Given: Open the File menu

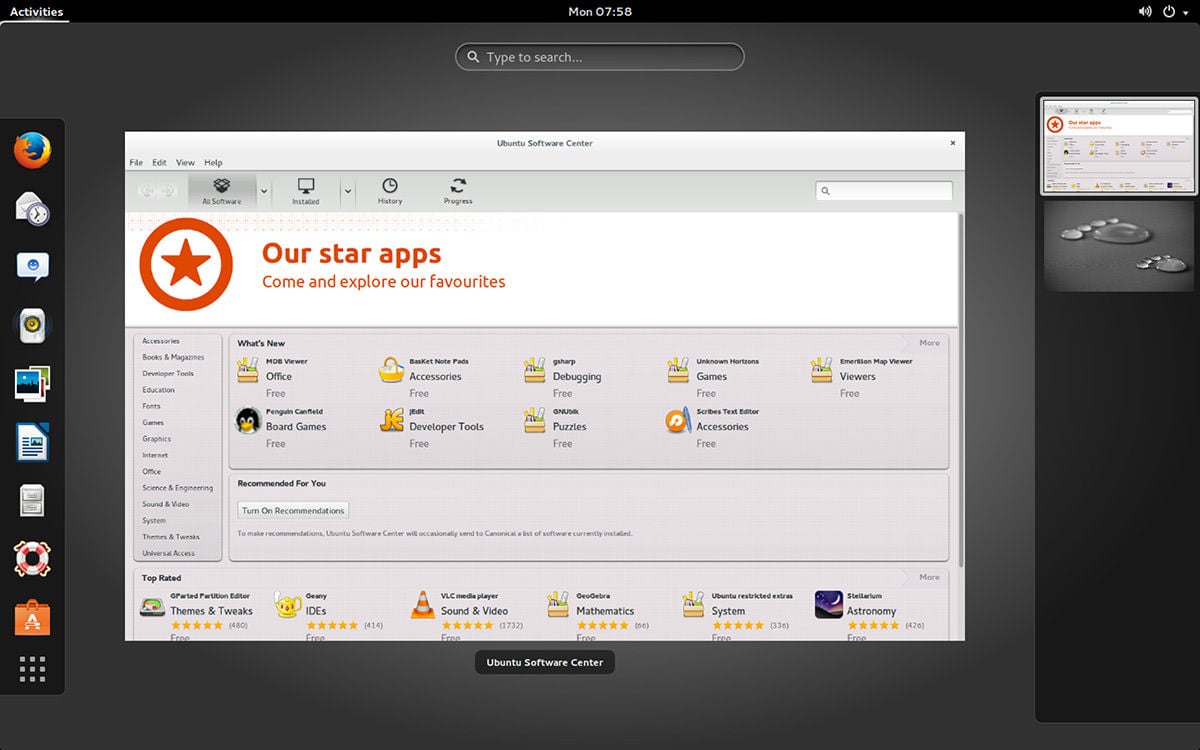Looking at the screenshot, I should 136,162.
